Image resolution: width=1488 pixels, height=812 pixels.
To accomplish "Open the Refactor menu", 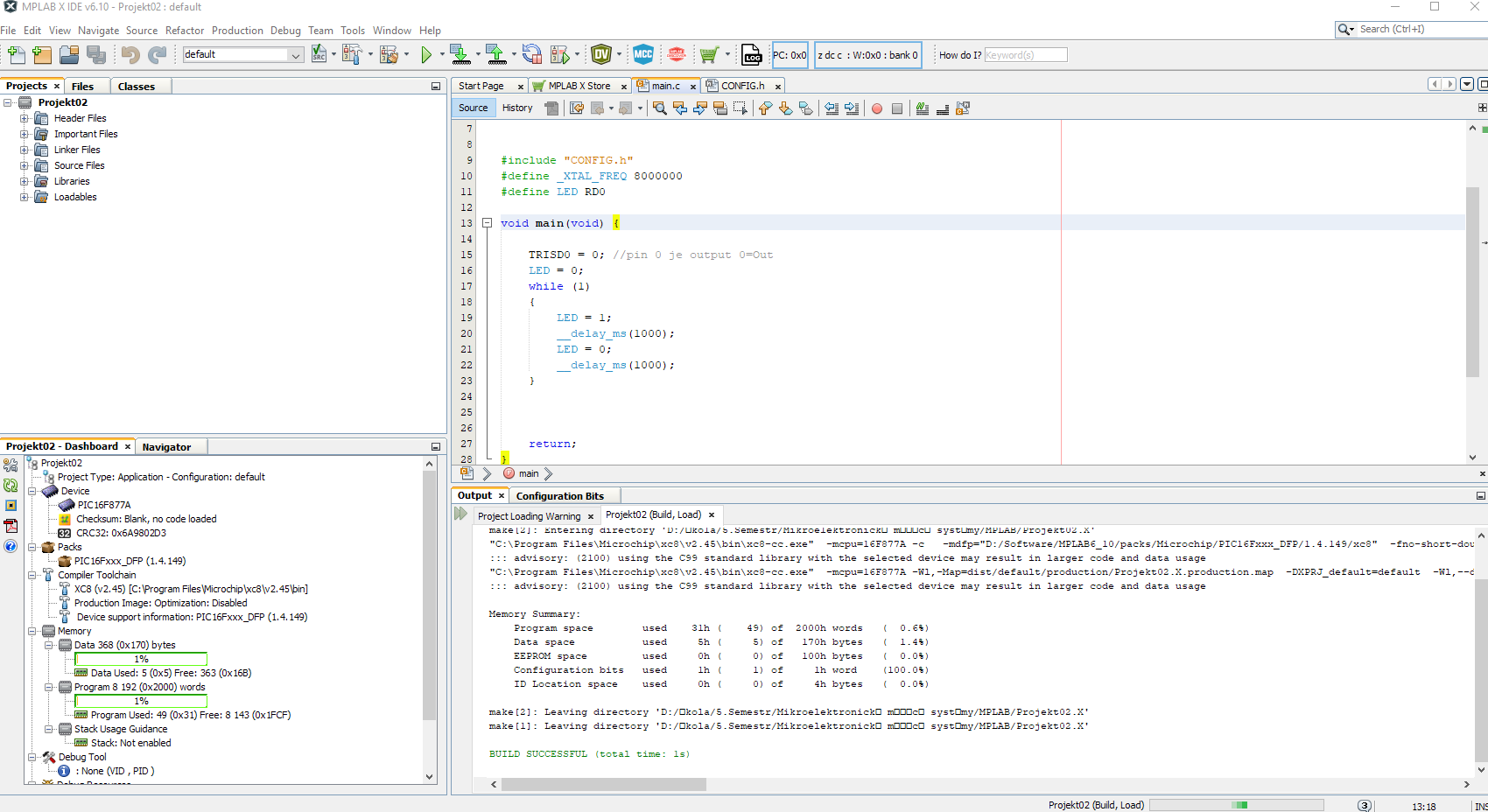I will [x=184, y=31].
